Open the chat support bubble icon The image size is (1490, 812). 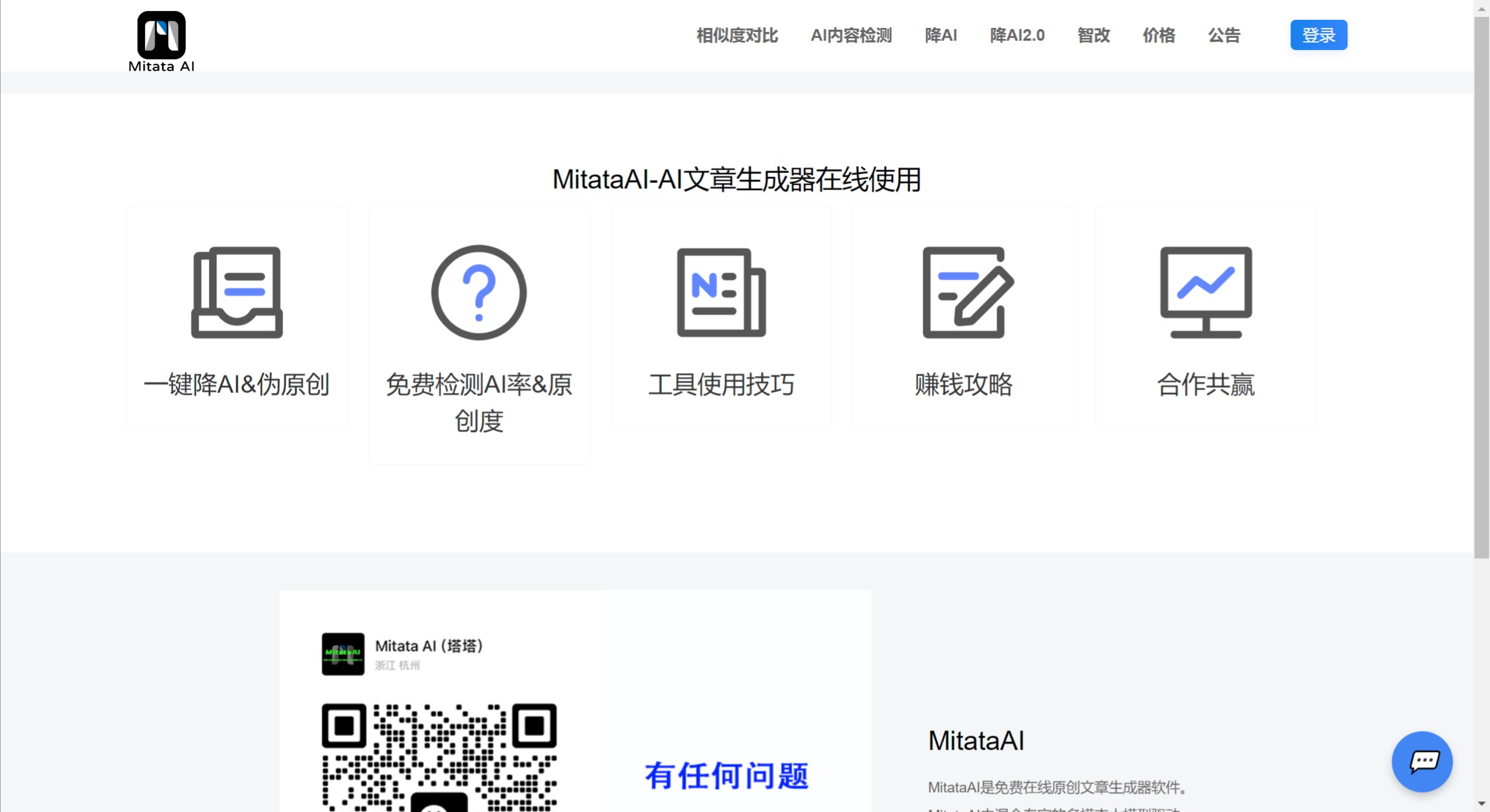(x=1422, y=761)
